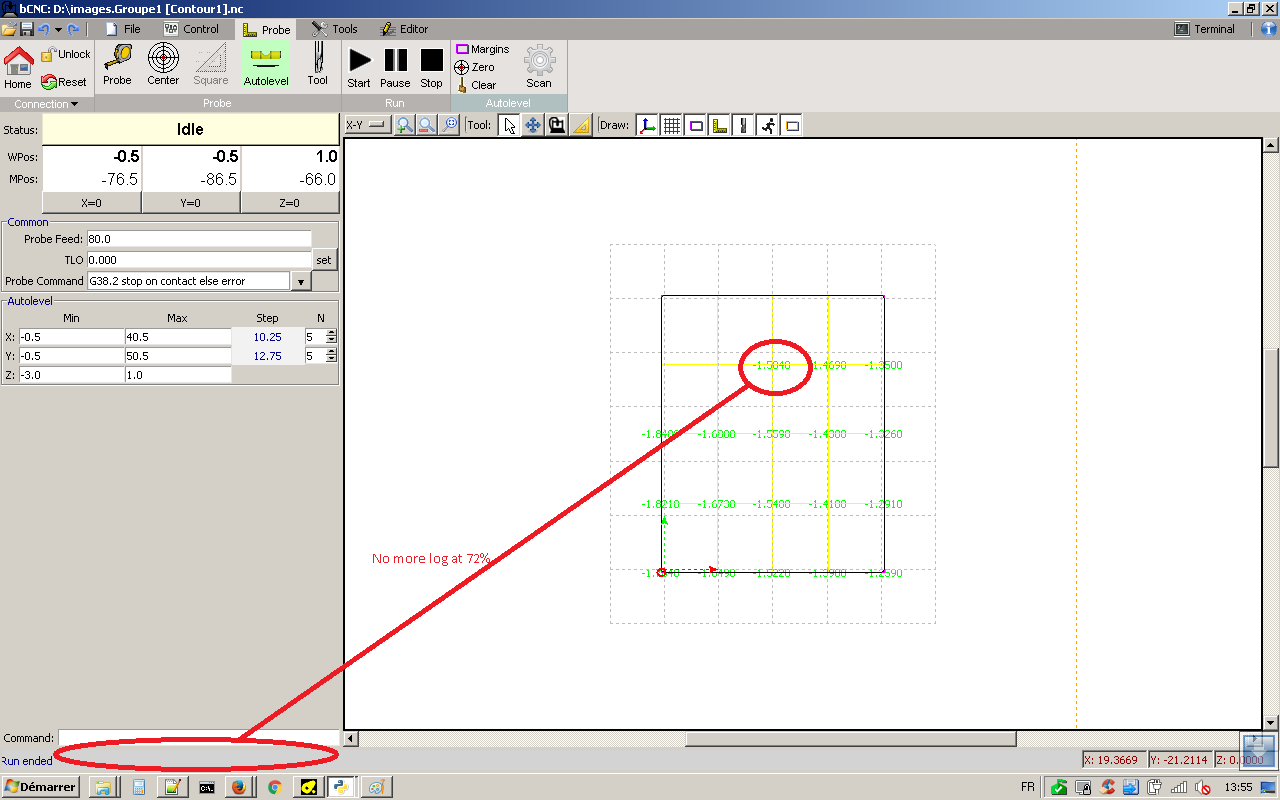Open the undo history dropdown arrow
Viewport: 1280px width, 800px height.
point(58,30)
